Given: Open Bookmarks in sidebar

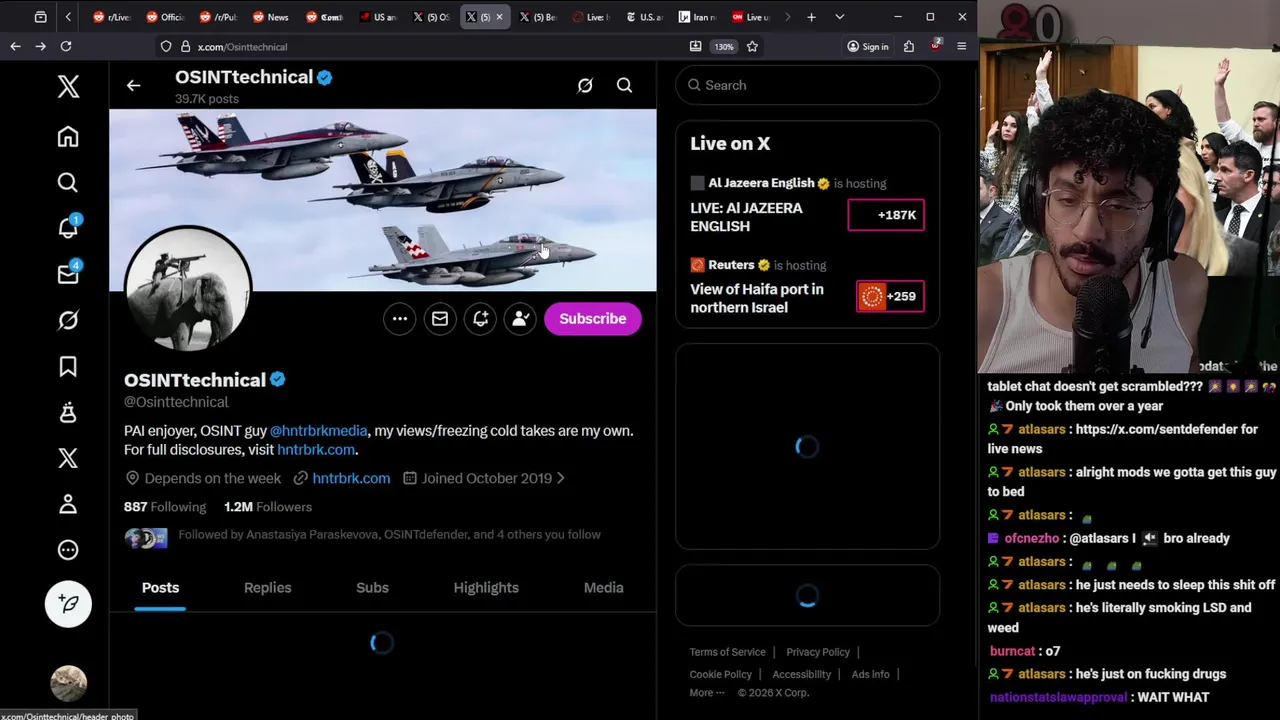Looking at the screenshot, I should point(68,367).
